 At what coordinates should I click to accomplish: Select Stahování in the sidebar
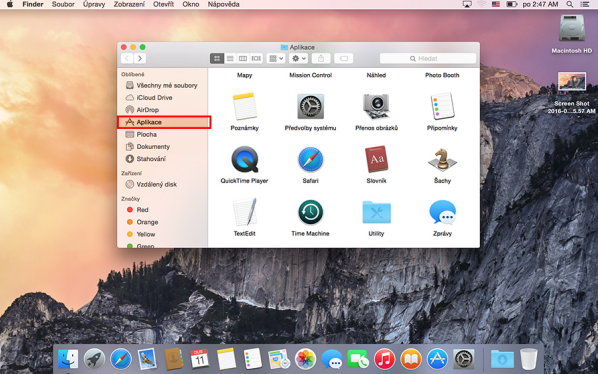162,159
